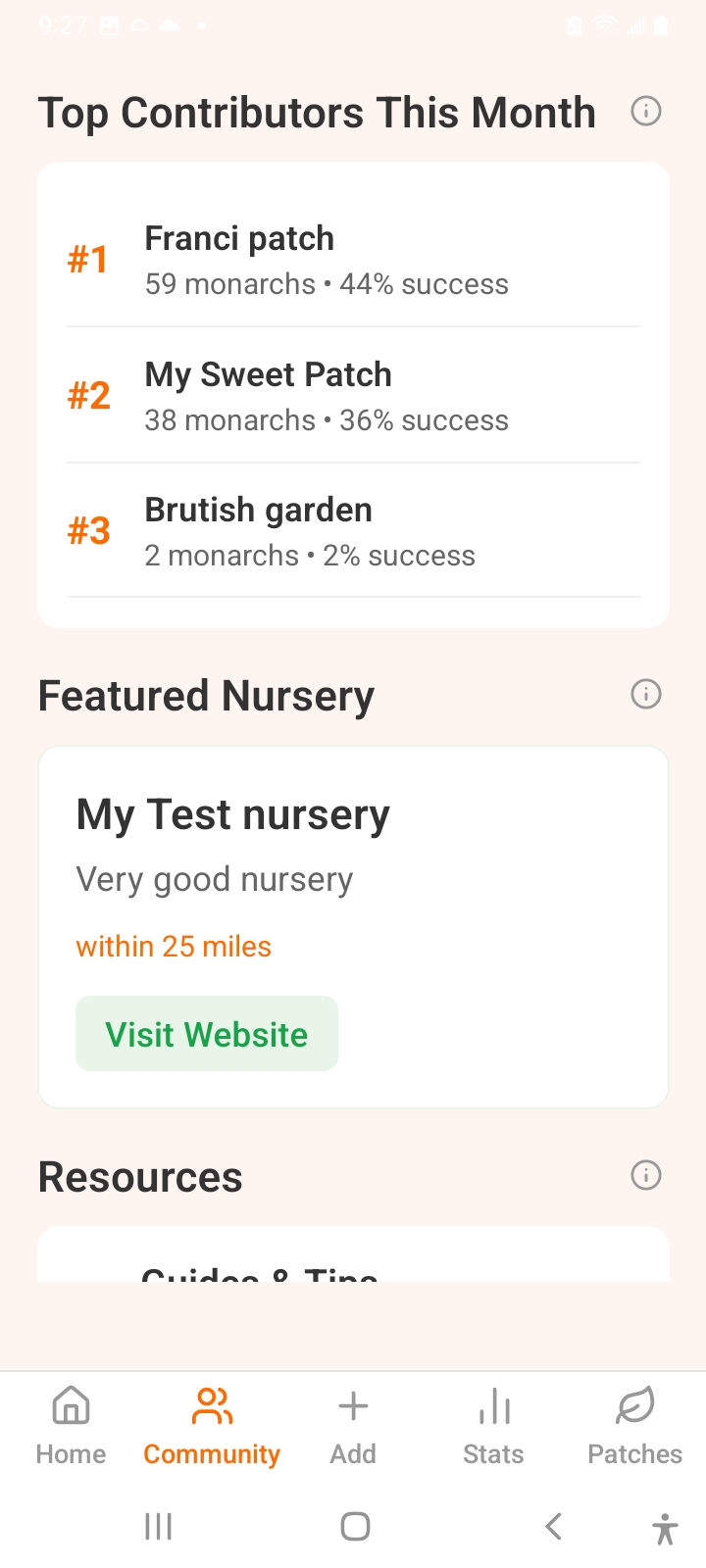The height and width of the screenshot is (1568, 706).
Task: Tap the Android back arrow
Action: pyautogui.click(x=554, y=1526)
